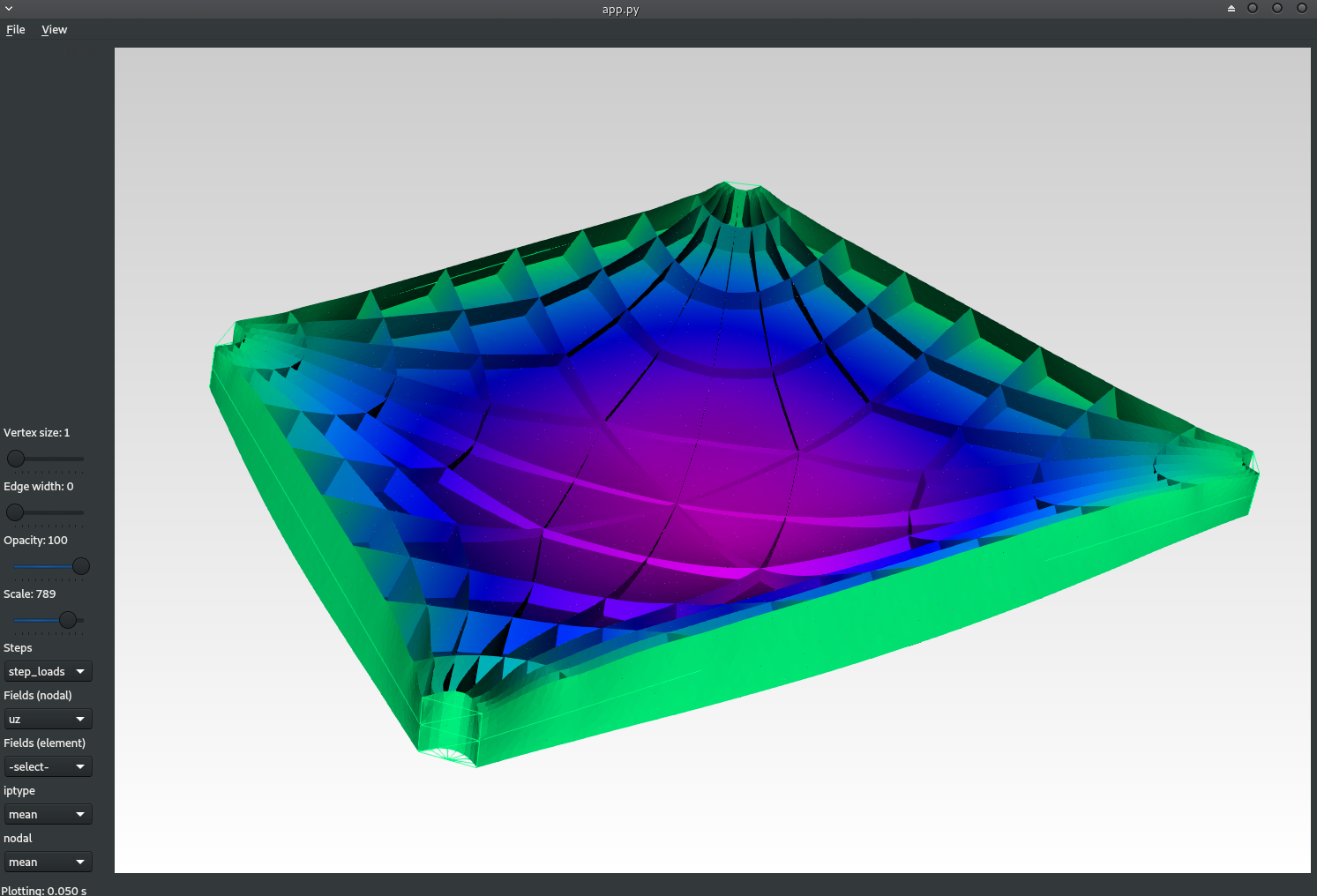Open the View menu
Screen dimensions: 1317x896
pyautogui.click(x=54, y=30)
